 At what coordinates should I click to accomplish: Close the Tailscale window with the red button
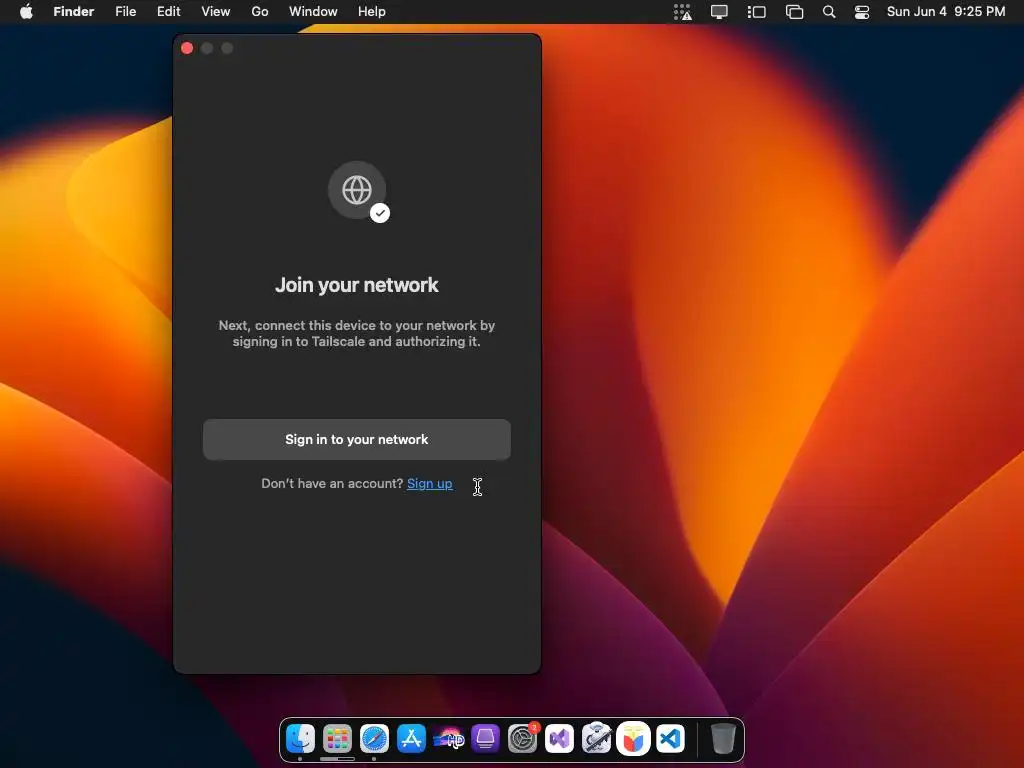(187, 48)
